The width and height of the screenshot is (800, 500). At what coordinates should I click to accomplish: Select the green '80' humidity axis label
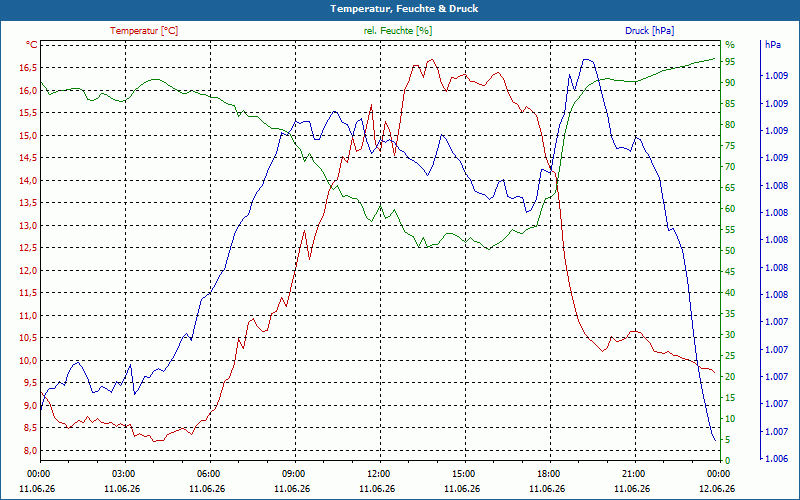point(730,124)
